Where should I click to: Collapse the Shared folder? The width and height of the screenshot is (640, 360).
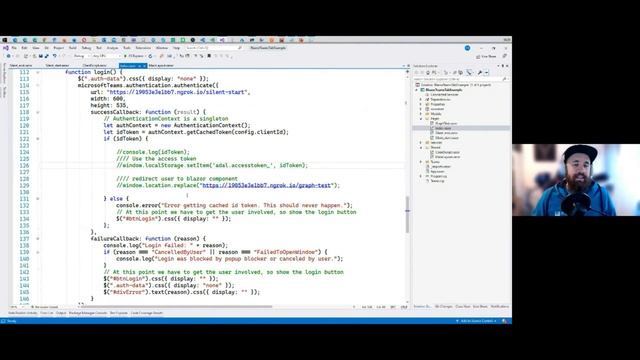click(x=420, y=147)
